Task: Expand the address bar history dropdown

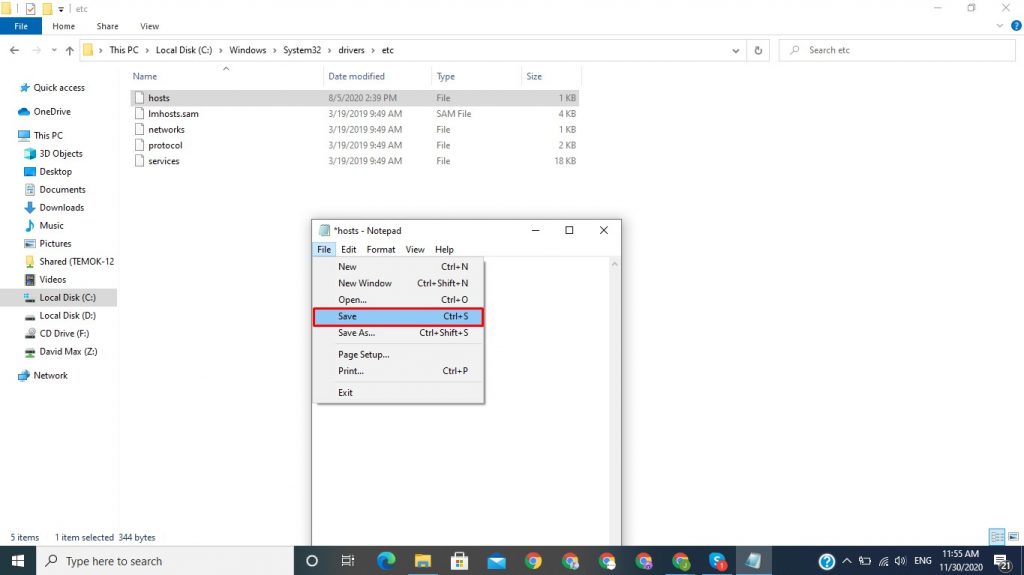Action: click(x=735, y=50)
